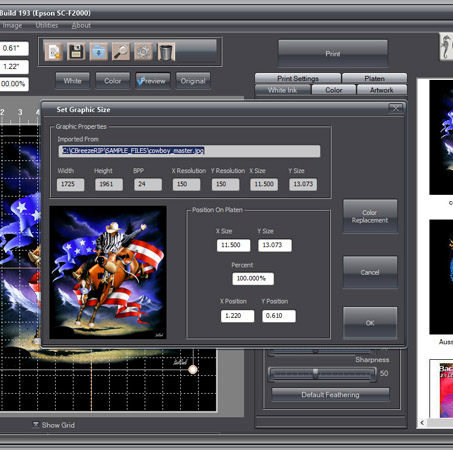Select the checked Preview view mode
453x450 pixels.
point(153,81)
